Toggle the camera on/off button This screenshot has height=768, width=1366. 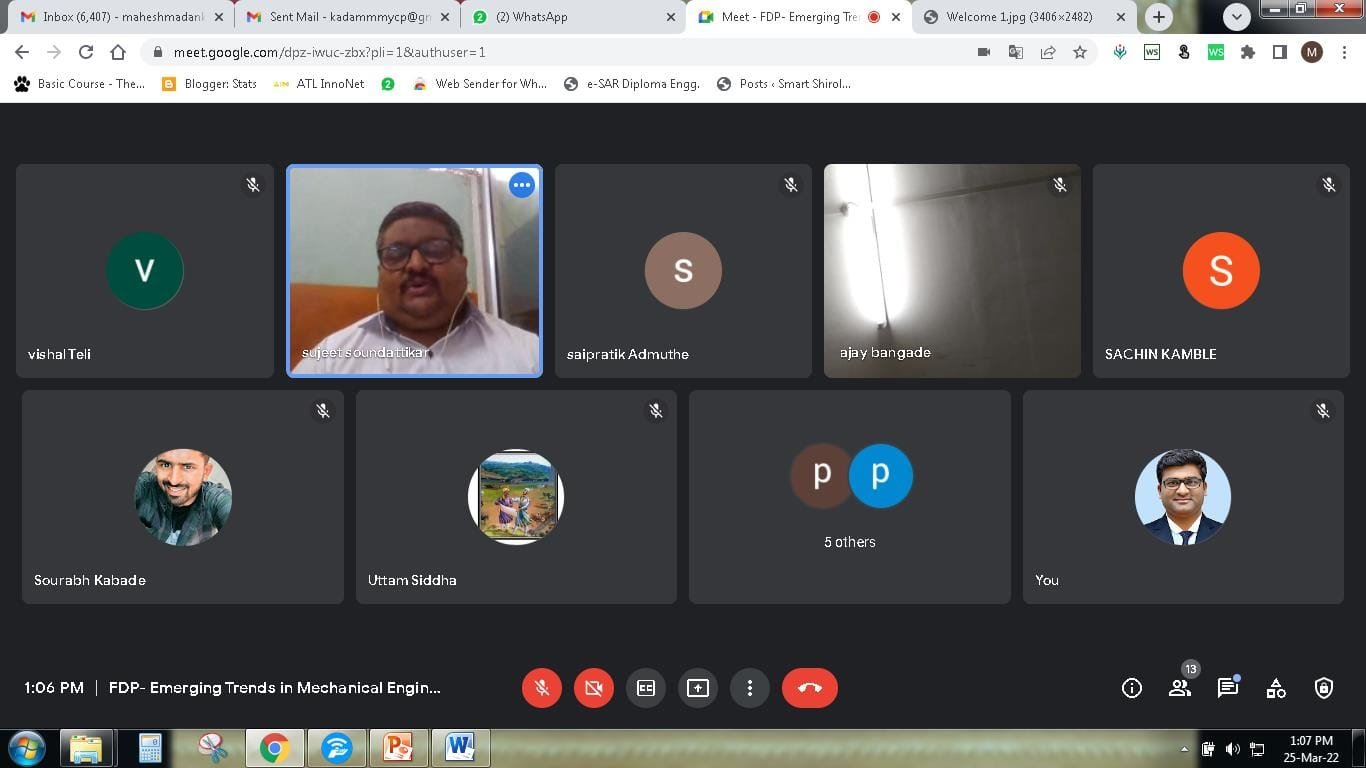[594, 688]
